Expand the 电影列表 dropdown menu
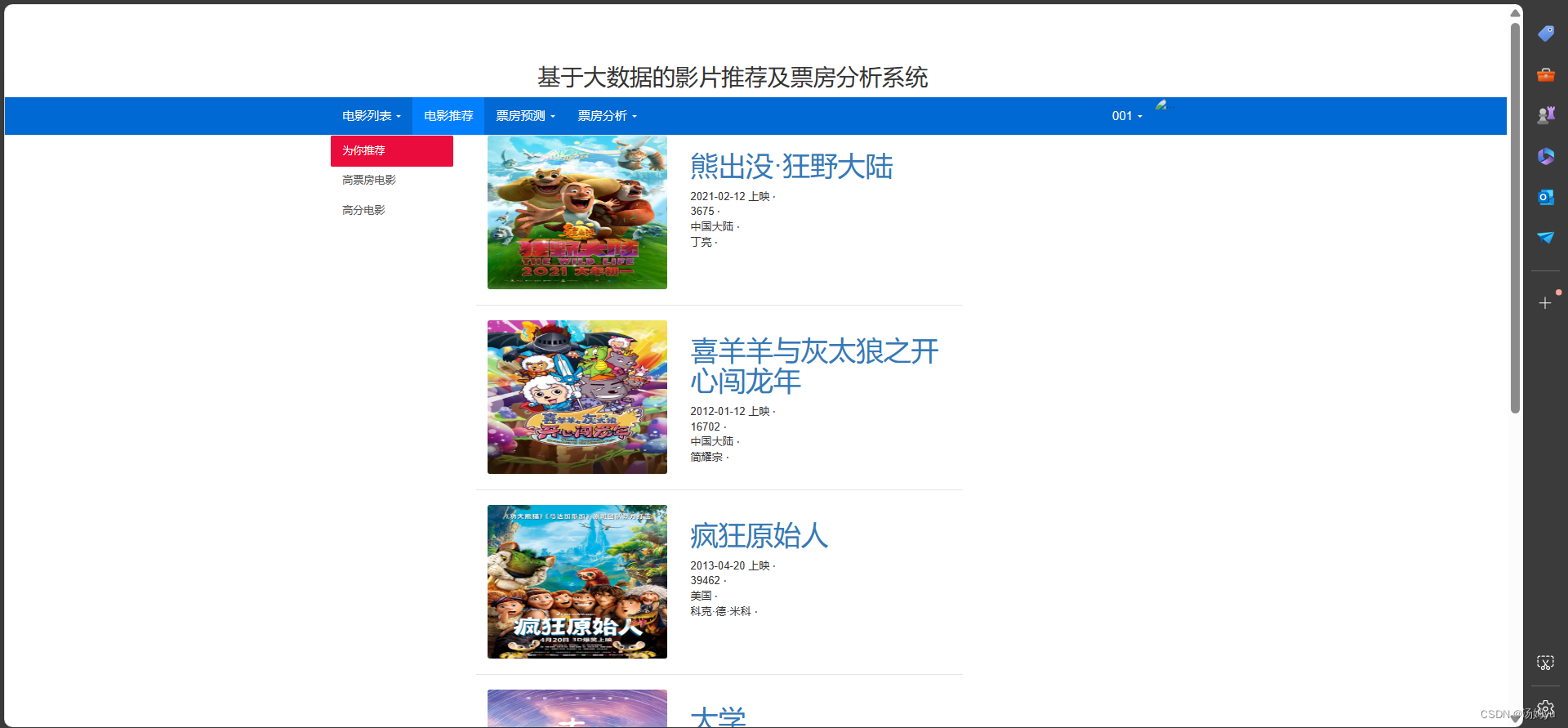1568x728 pixels. pos(372,116)
